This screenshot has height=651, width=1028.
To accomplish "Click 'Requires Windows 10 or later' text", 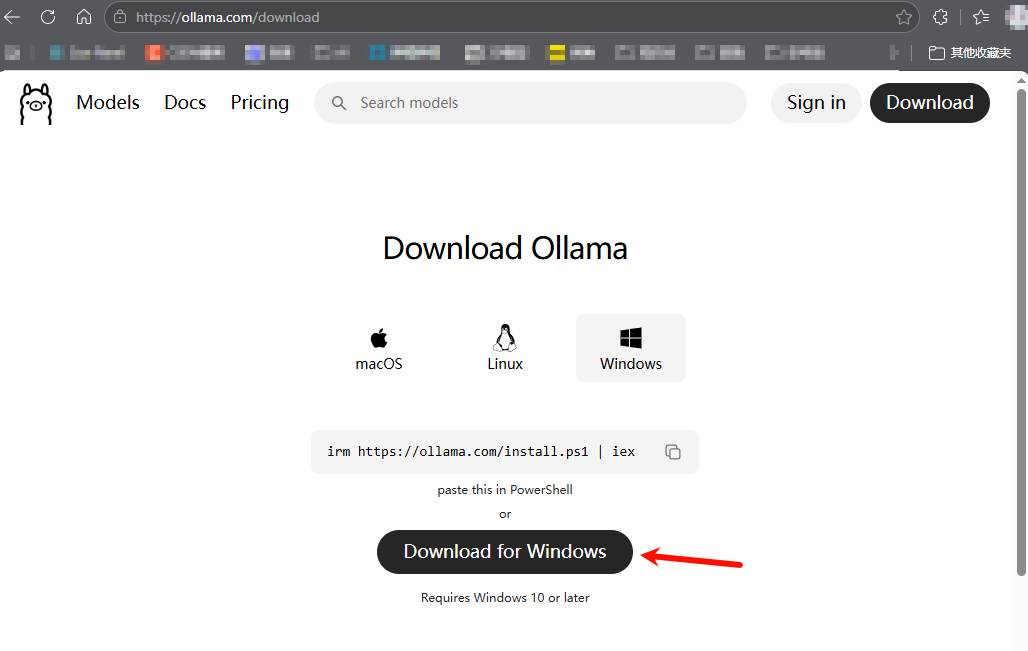I will tap(505, 598).
